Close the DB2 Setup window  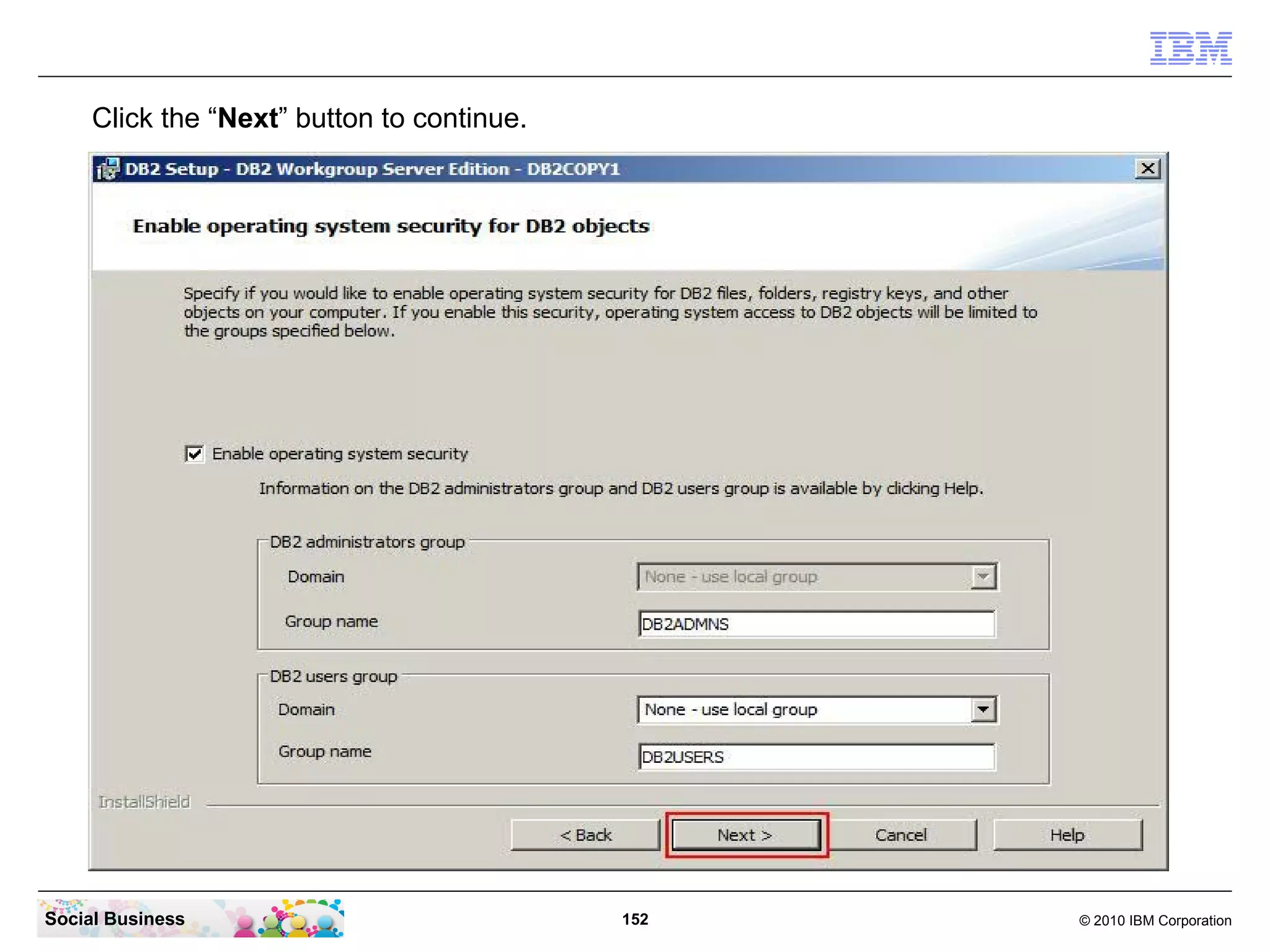(1147, 169)
